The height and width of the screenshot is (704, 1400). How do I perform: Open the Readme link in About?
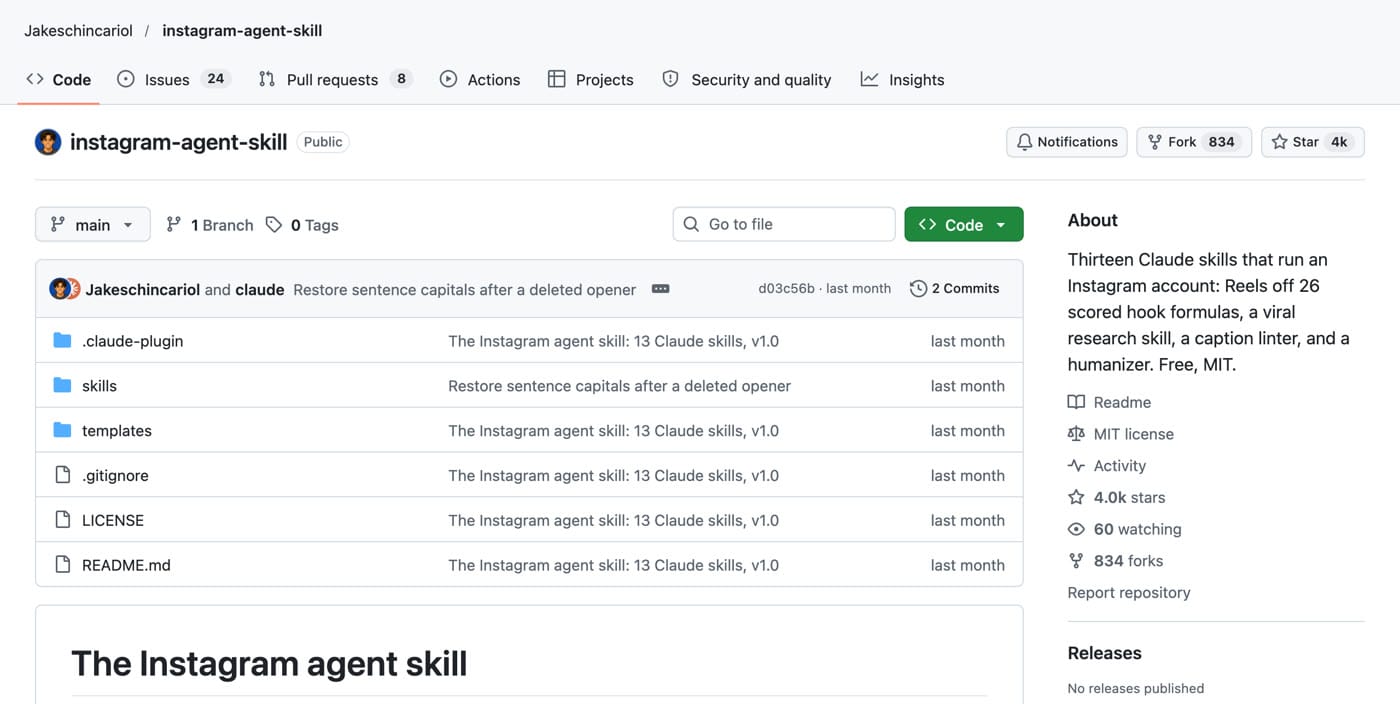(1109, 402)
